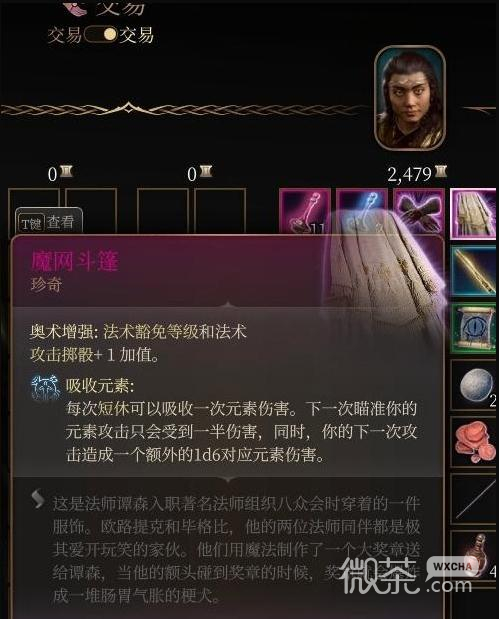Image resolution: width=499 pixels, height=619 pixels.
Task: Select the highlighted Weave cloak item
Action: [x=474, y=214]
